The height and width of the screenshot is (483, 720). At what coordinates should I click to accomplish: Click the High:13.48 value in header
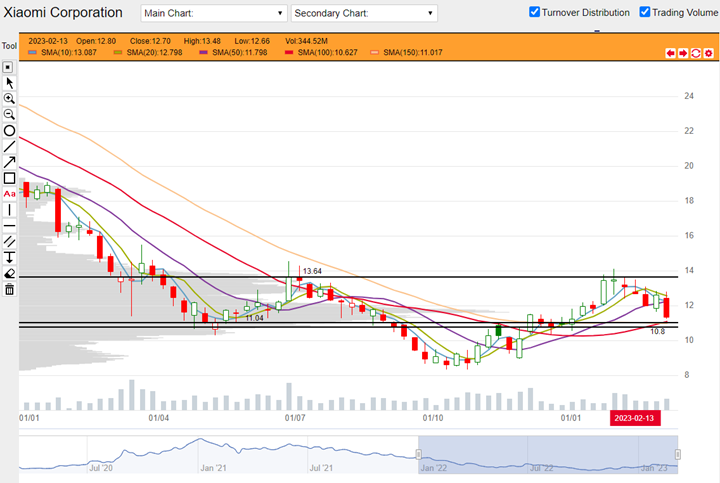[x=202, y=41]
